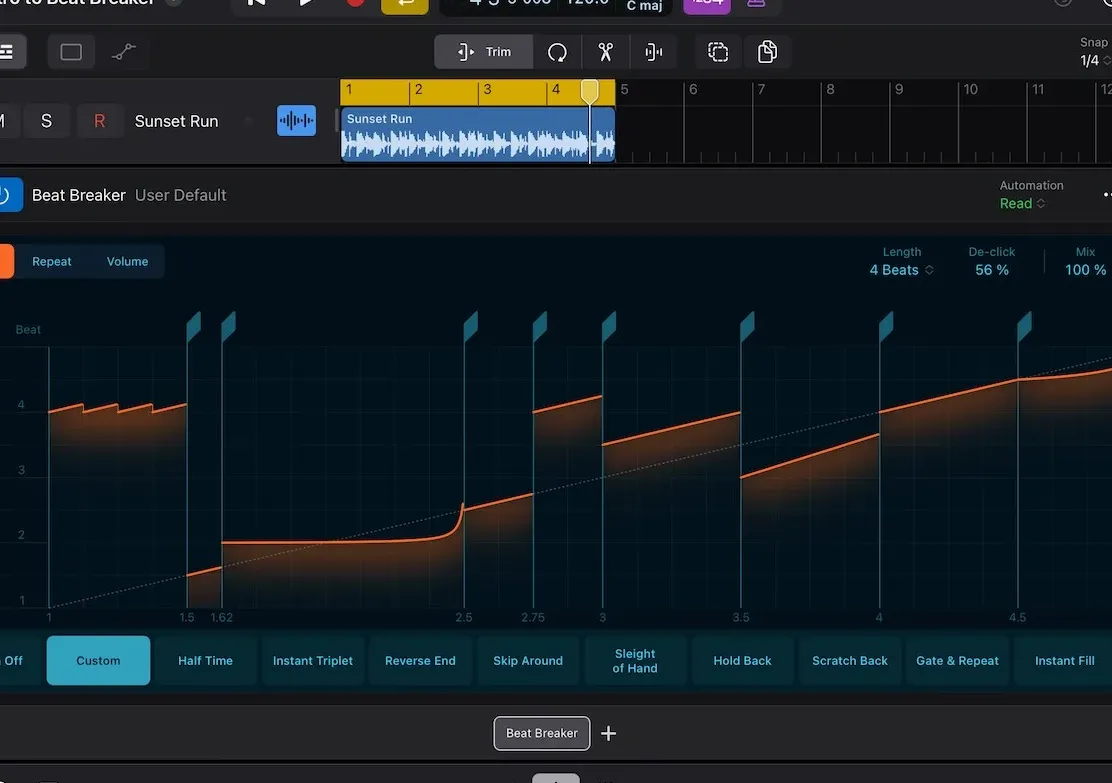Viewport: 1112px width, 783px height.
Task: Select the Half Time preset
Action: pos(205,660)
